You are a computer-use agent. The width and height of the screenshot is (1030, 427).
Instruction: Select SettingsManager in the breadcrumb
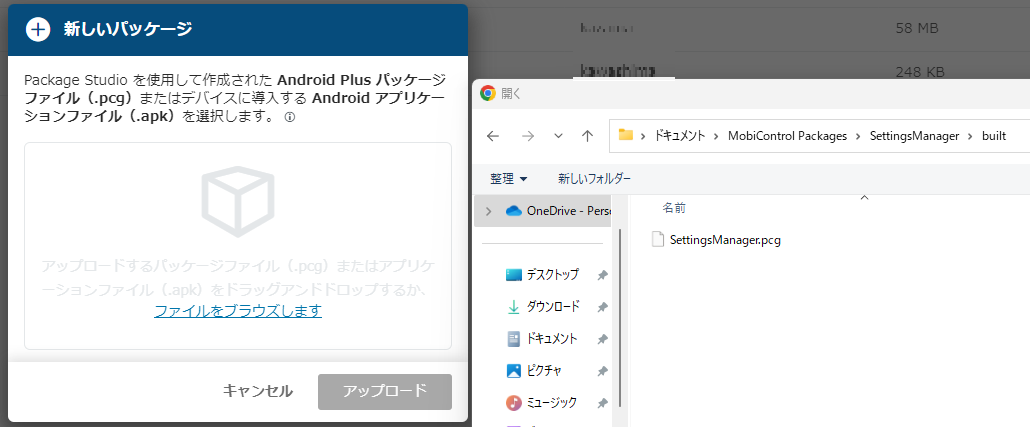point(914,136)
